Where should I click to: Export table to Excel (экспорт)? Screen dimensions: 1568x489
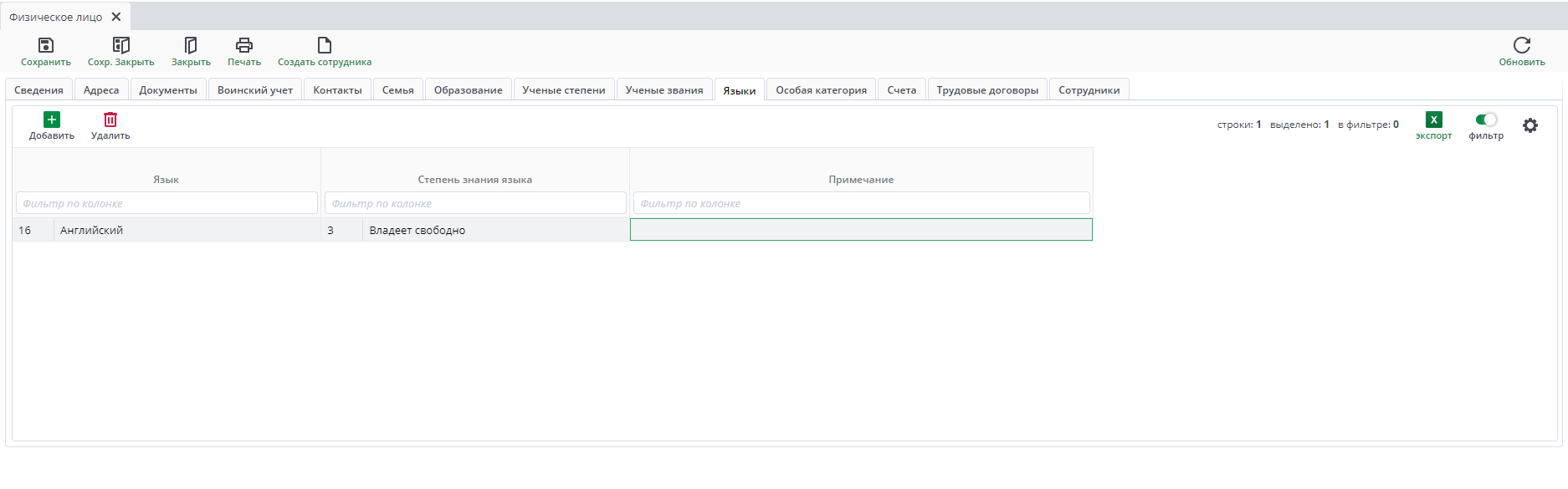[x=1433, y=120]
